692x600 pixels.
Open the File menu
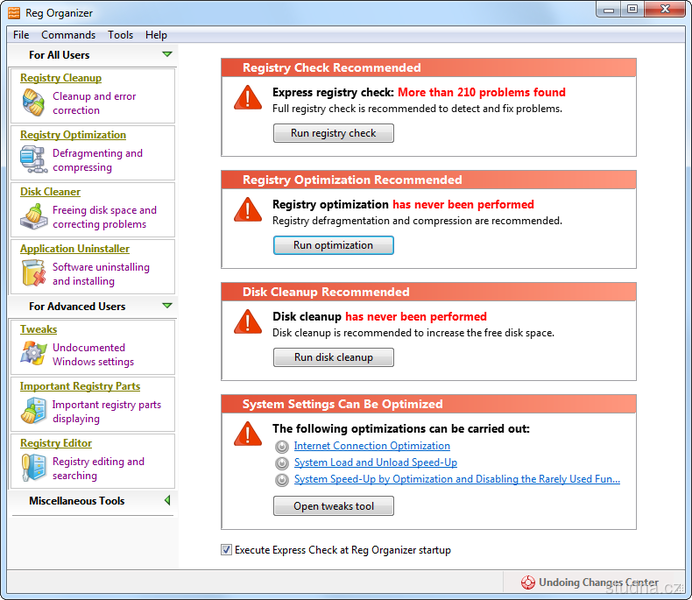[21, 35]
